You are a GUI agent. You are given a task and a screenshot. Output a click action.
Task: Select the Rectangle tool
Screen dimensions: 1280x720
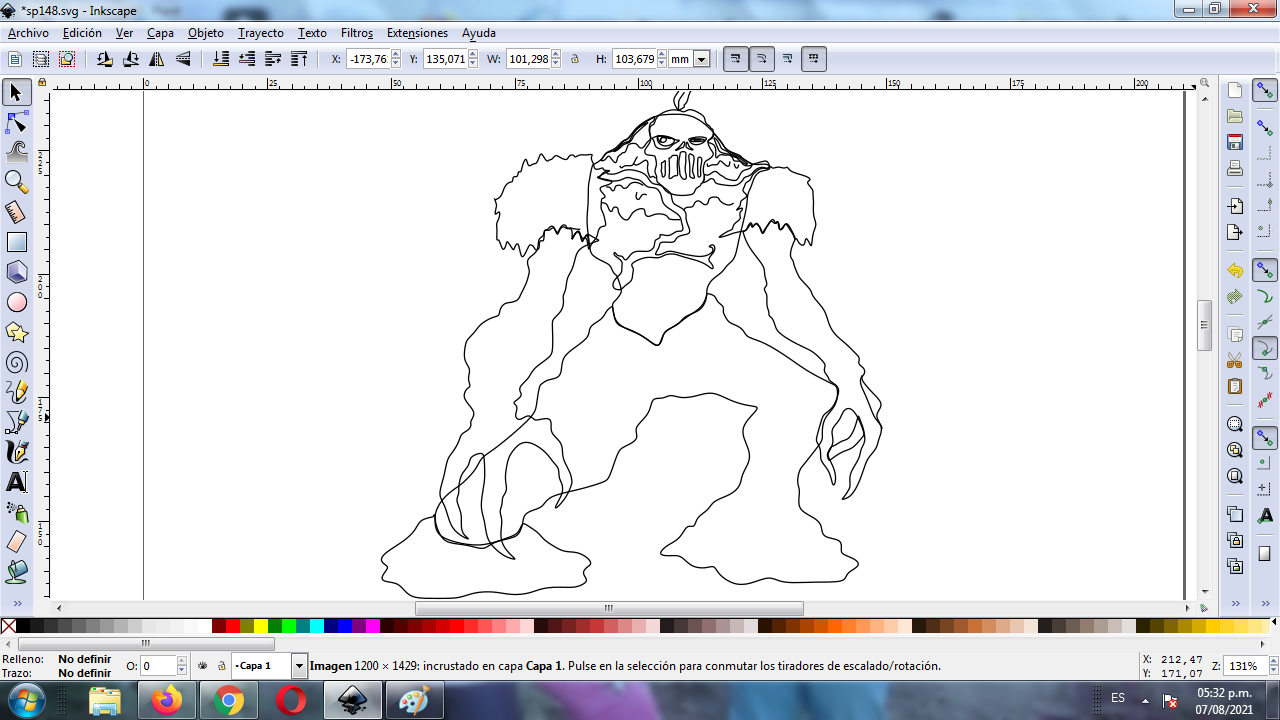point(16,242)
